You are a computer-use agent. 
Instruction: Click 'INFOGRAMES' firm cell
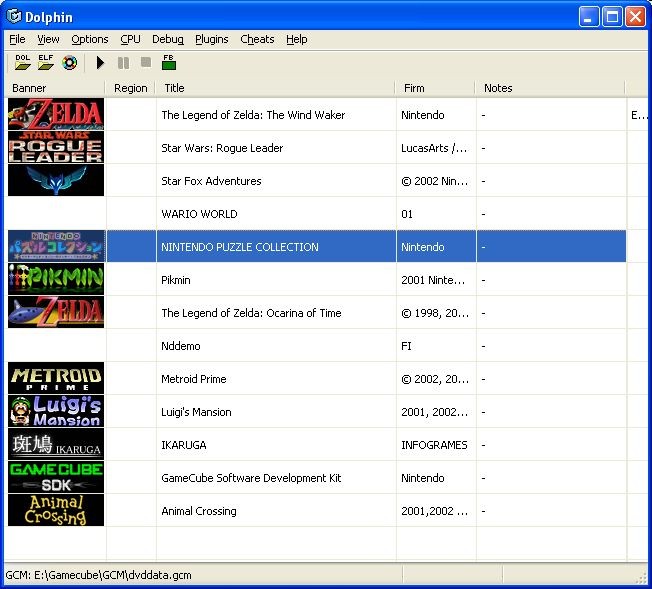point(434,445)
